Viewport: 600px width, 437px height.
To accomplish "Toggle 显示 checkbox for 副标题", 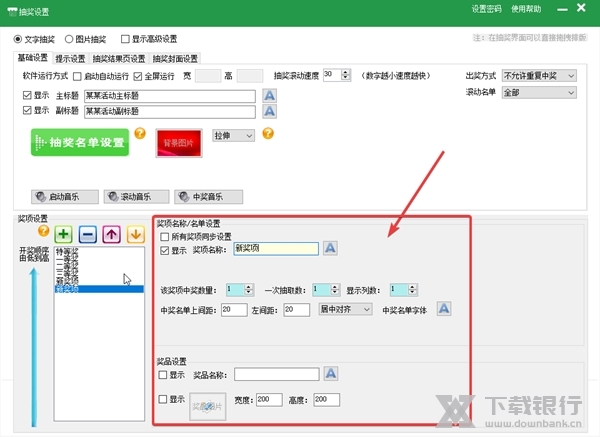I will 27,111.
